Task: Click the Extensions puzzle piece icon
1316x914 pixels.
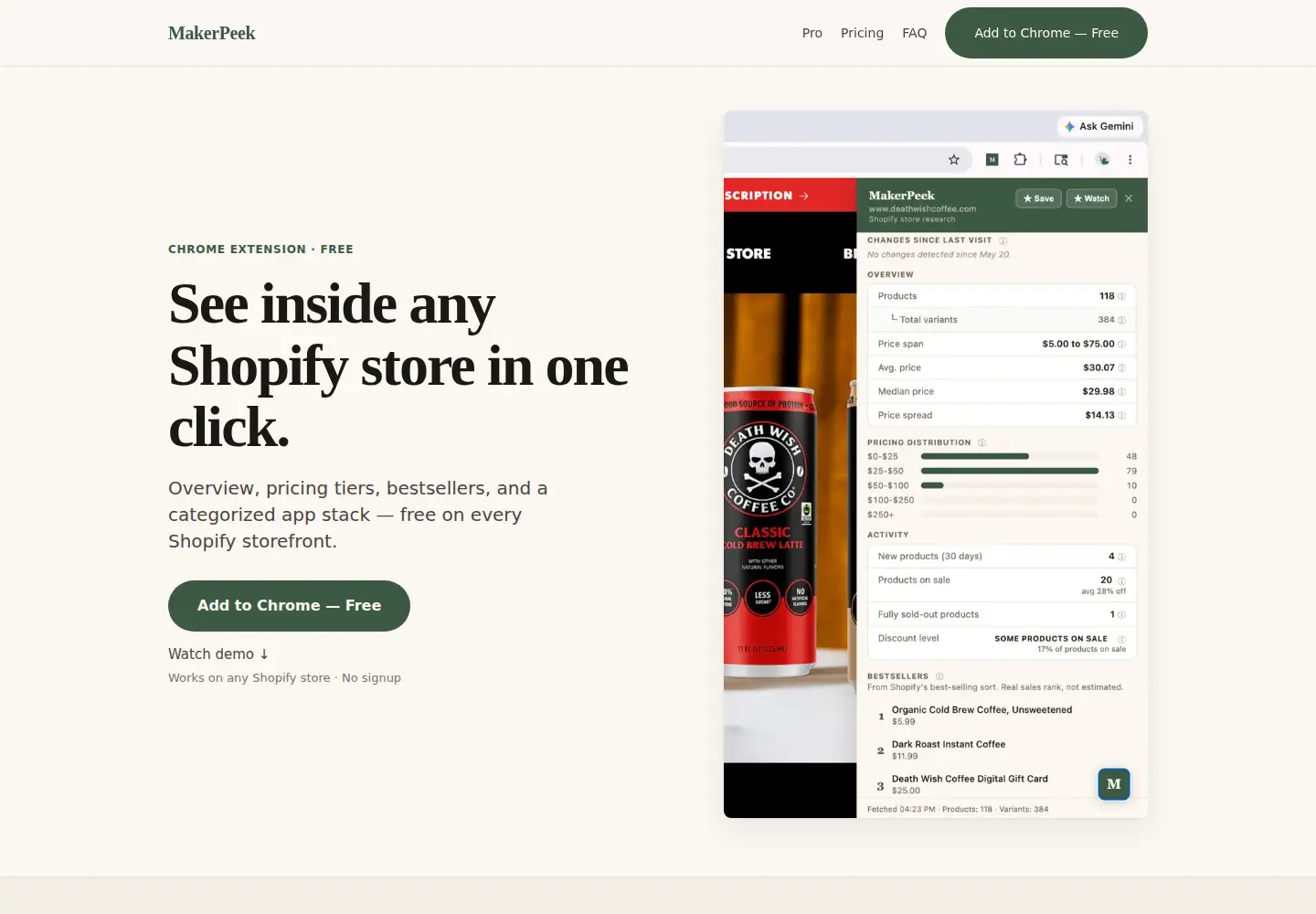Action: (x=1020, y=159)
